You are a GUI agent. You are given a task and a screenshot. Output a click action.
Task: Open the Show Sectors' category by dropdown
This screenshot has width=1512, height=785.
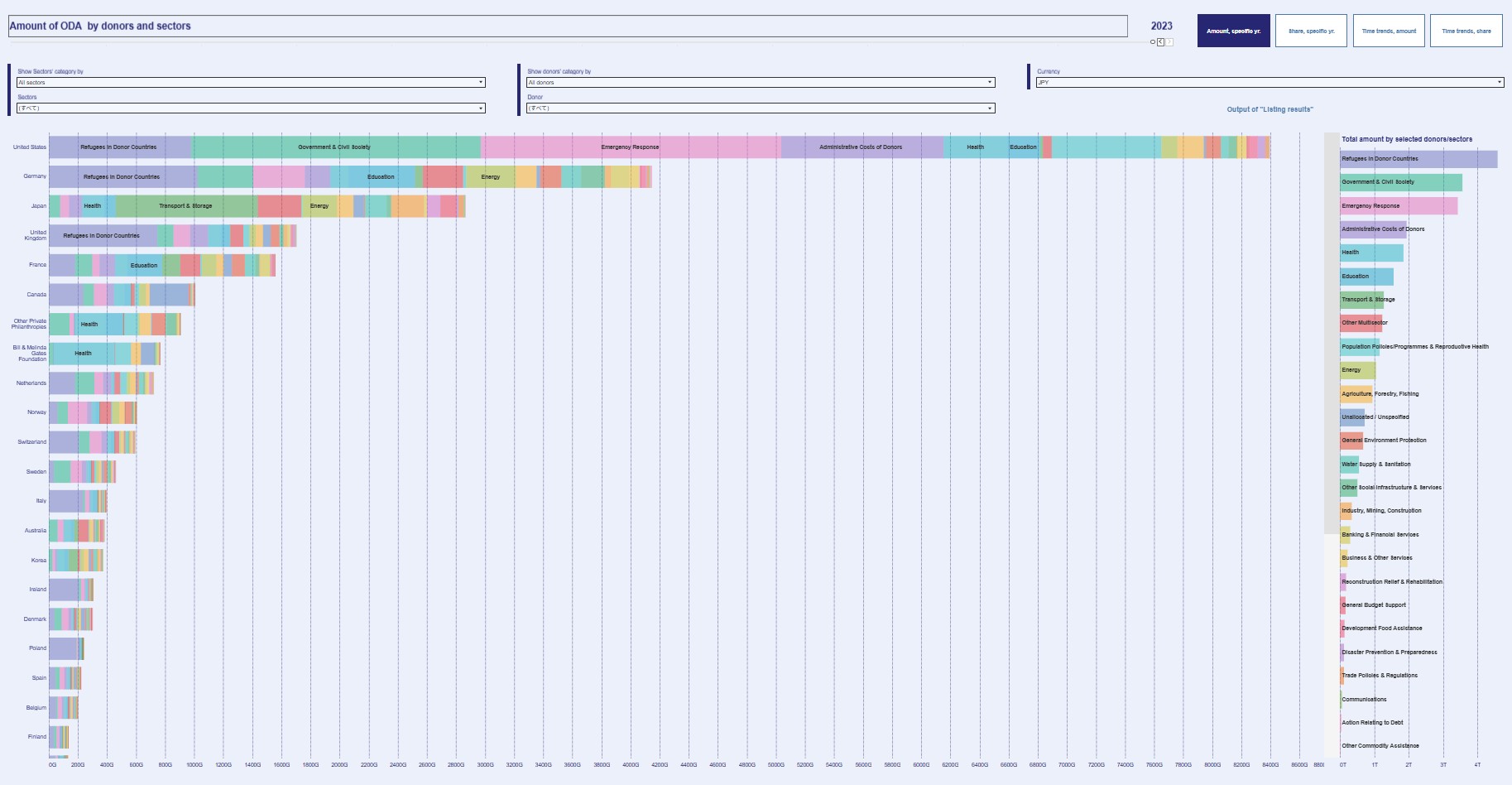coord(251,82)
